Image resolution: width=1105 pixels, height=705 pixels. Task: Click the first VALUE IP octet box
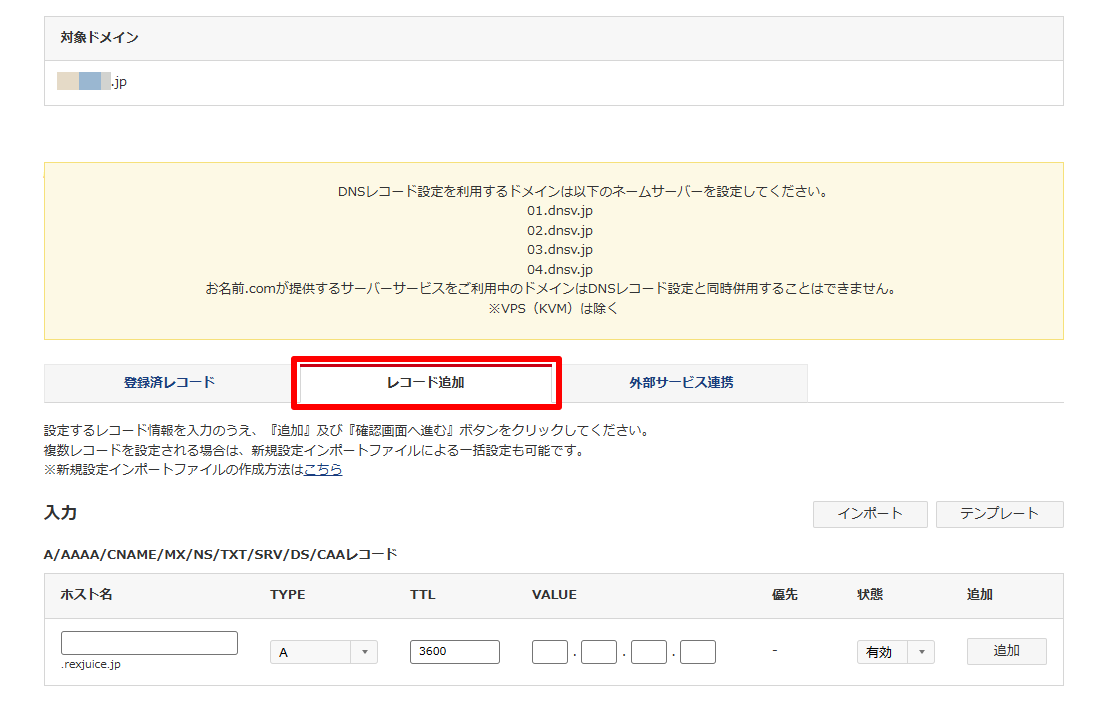pyautogui.click(x=549, y=652)
